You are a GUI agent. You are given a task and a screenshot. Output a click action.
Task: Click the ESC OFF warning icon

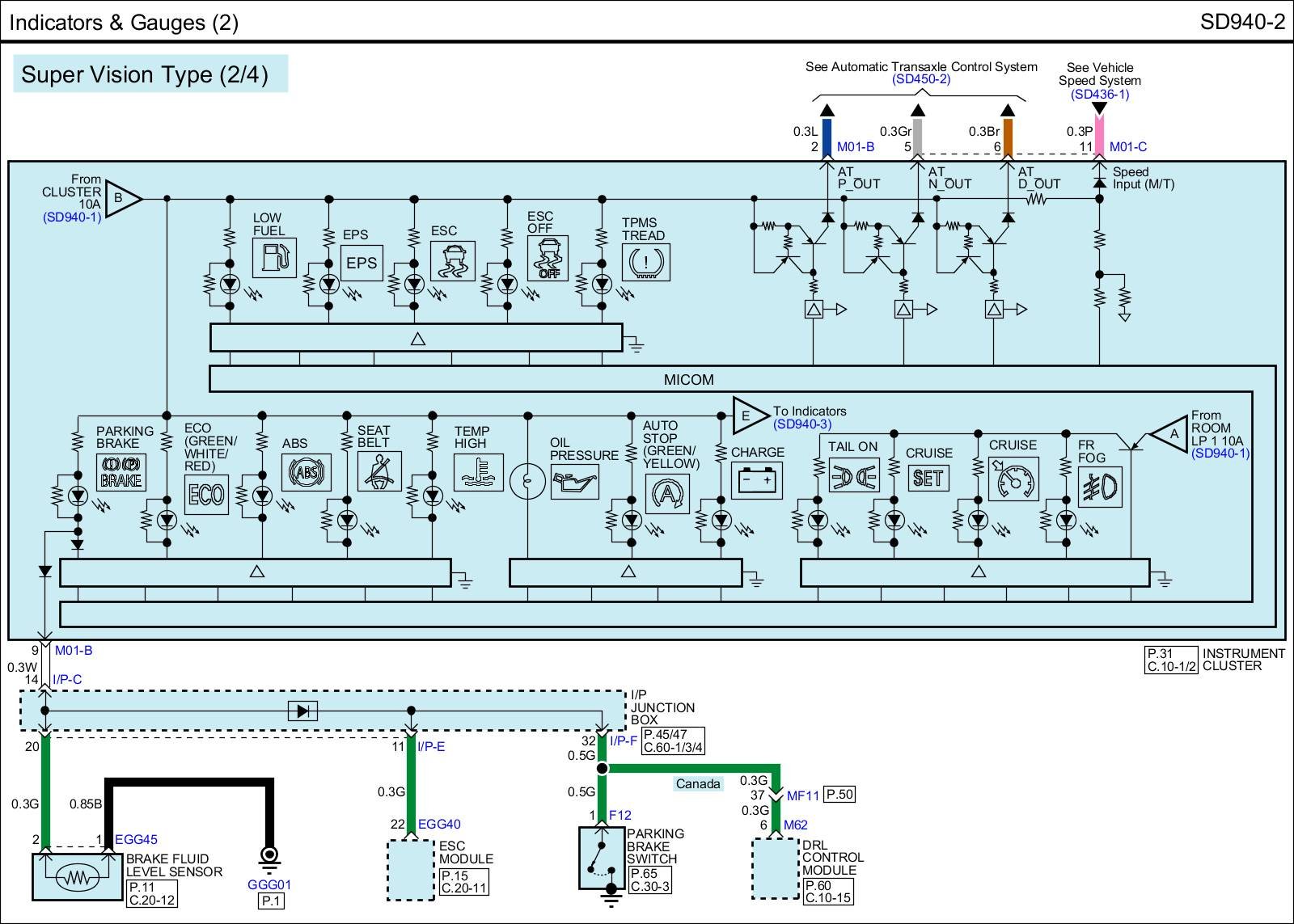coord(548,259)
